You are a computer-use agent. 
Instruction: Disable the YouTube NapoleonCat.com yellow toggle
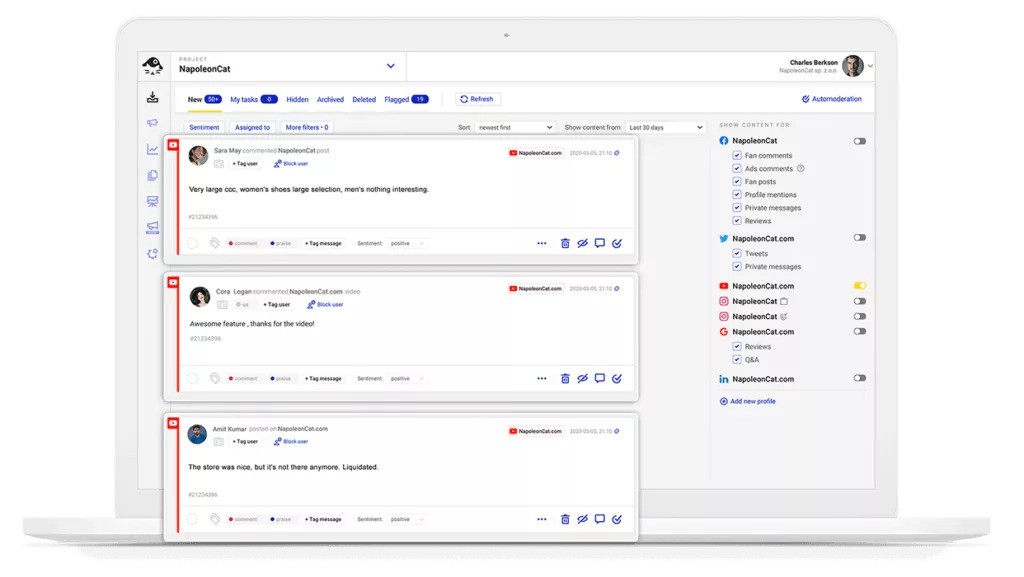[x=859, y=286]
